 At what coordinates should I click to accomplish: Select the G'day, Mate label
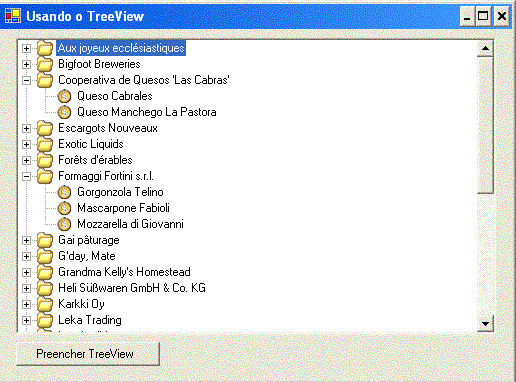click(87, 256)
